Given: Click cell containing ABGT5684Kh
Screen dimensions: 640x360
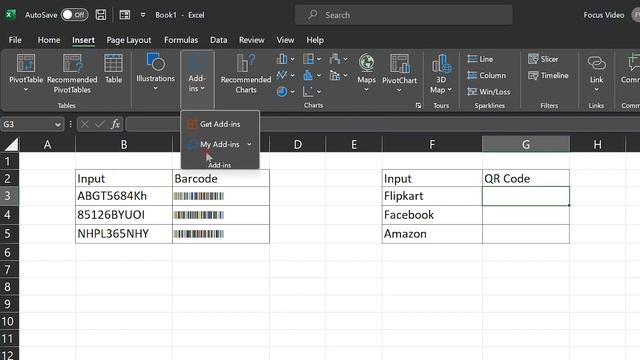Looking at the screenshot, I should coord(124,196).
